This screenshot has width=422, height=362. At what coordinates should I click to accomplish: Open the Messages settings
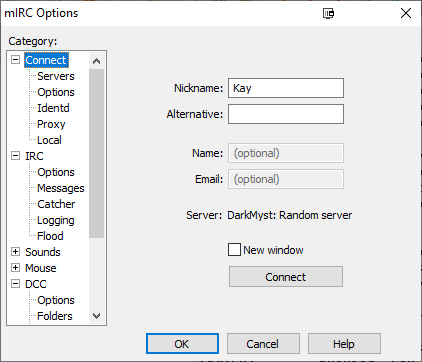point(61,188)
